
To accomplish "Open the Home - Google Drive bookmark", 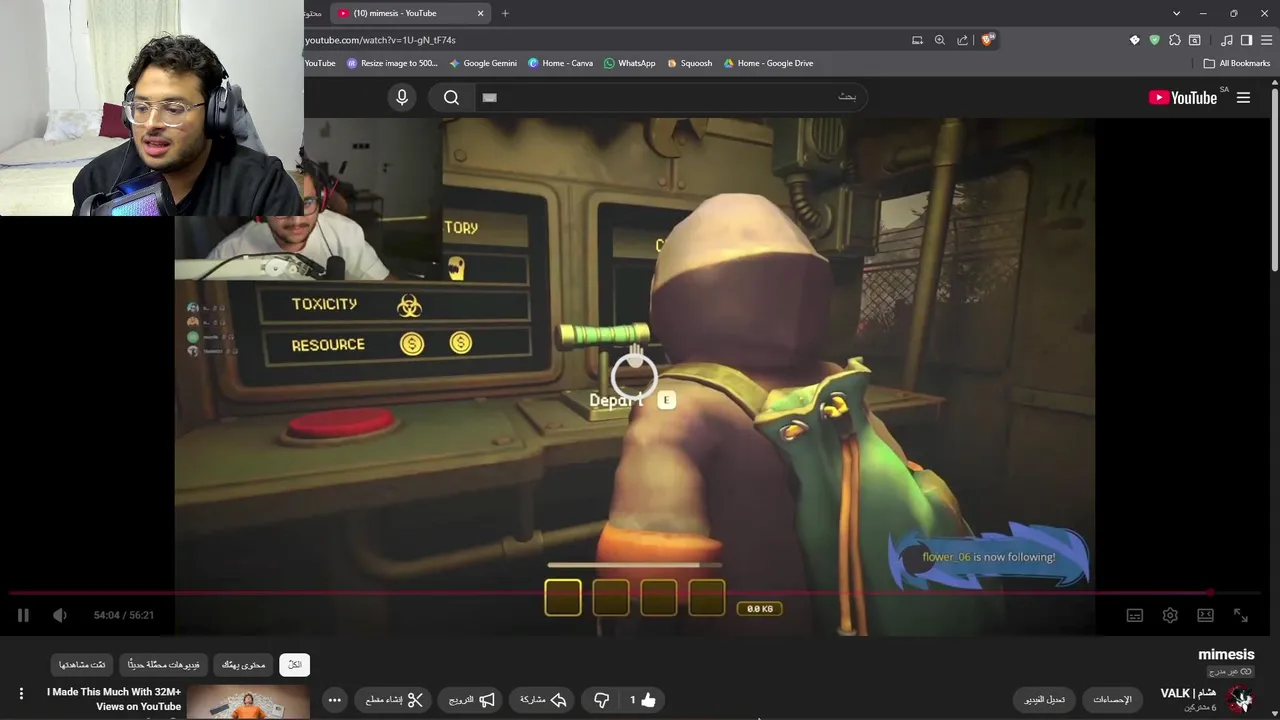I will point(768,63).
